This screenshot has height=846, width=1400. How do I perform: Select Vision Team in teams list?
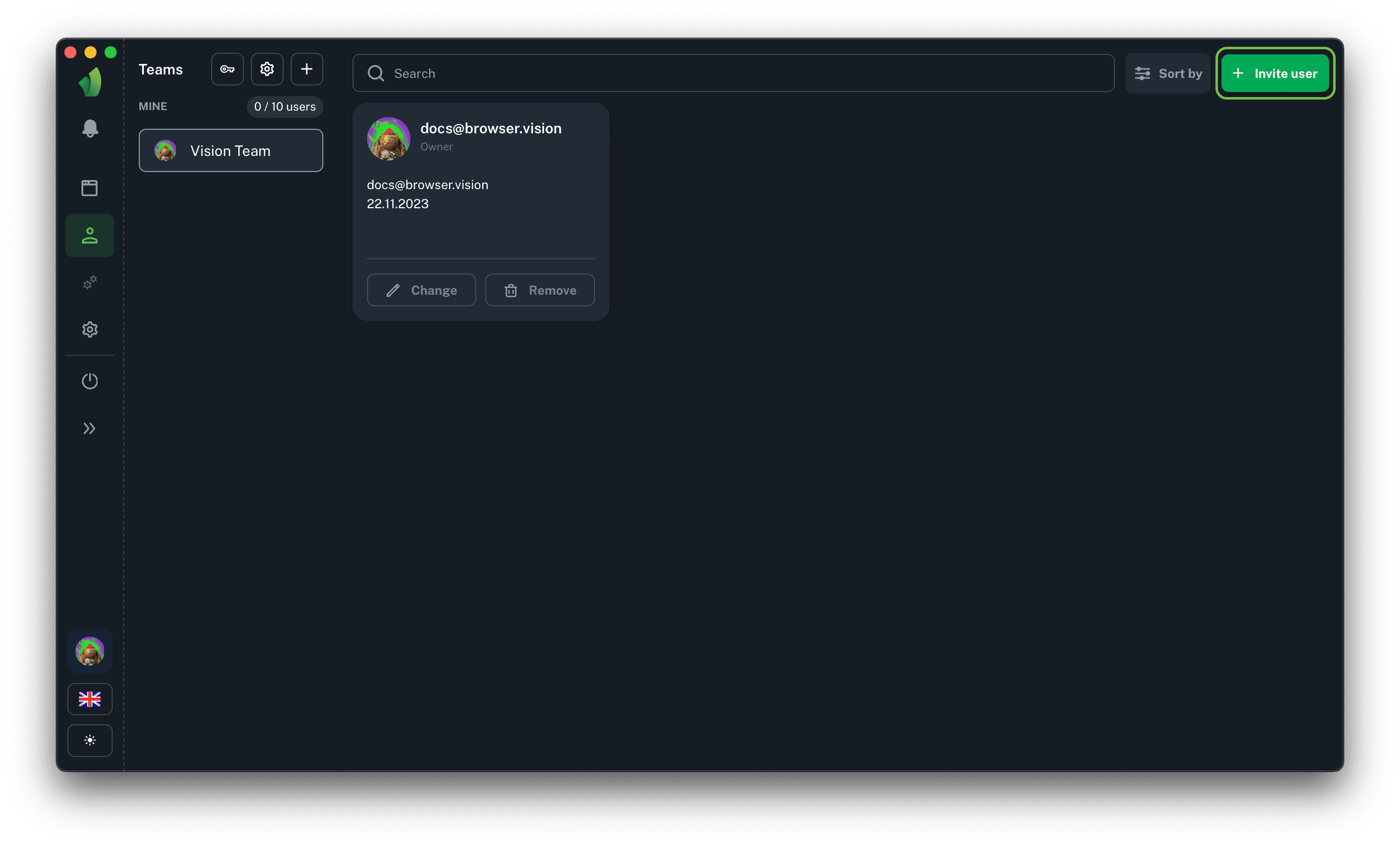coord(231,150)
